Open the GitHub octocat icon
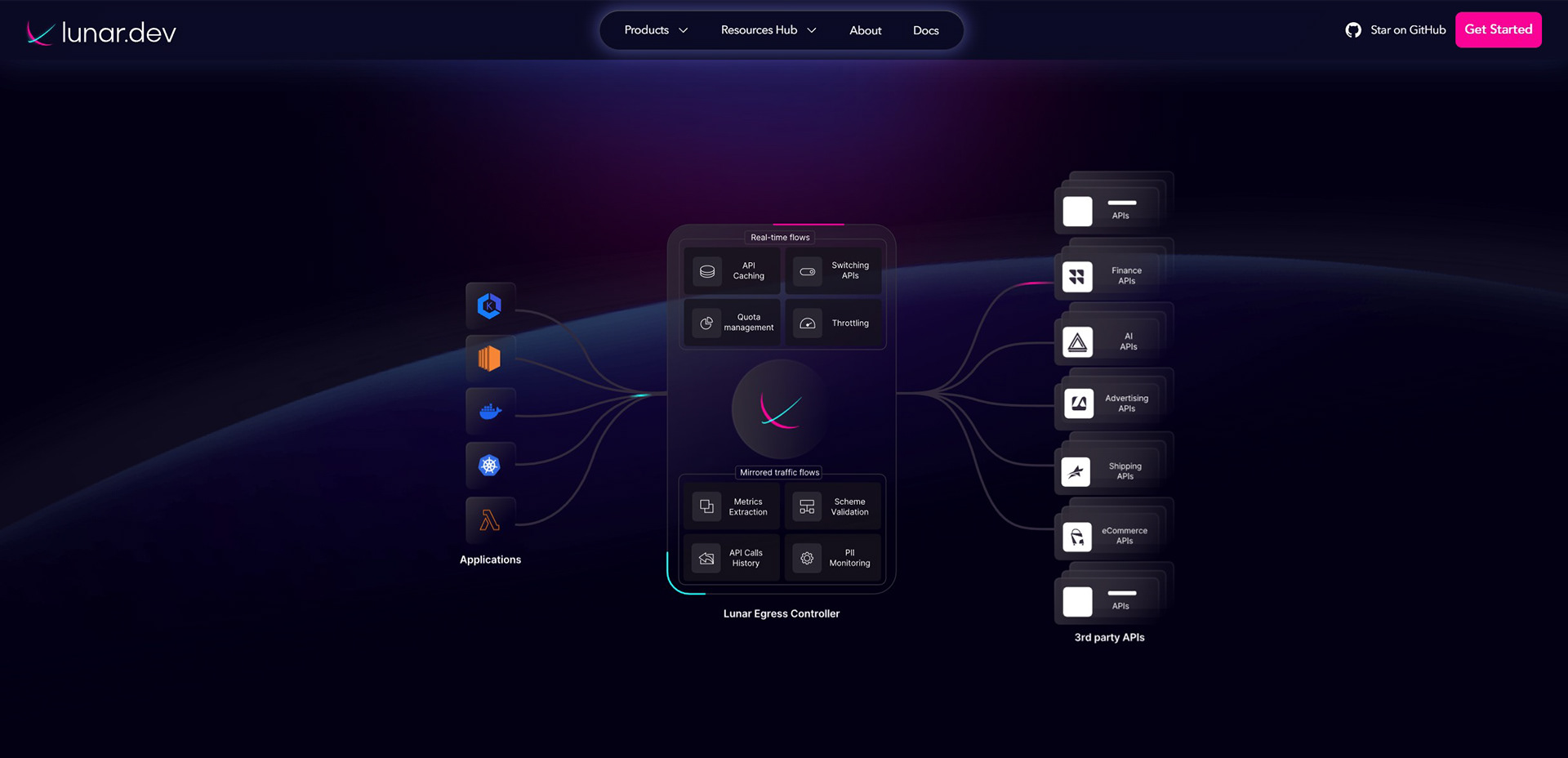This screenshot has width=1568, height=758. (x=1353, y=30)
